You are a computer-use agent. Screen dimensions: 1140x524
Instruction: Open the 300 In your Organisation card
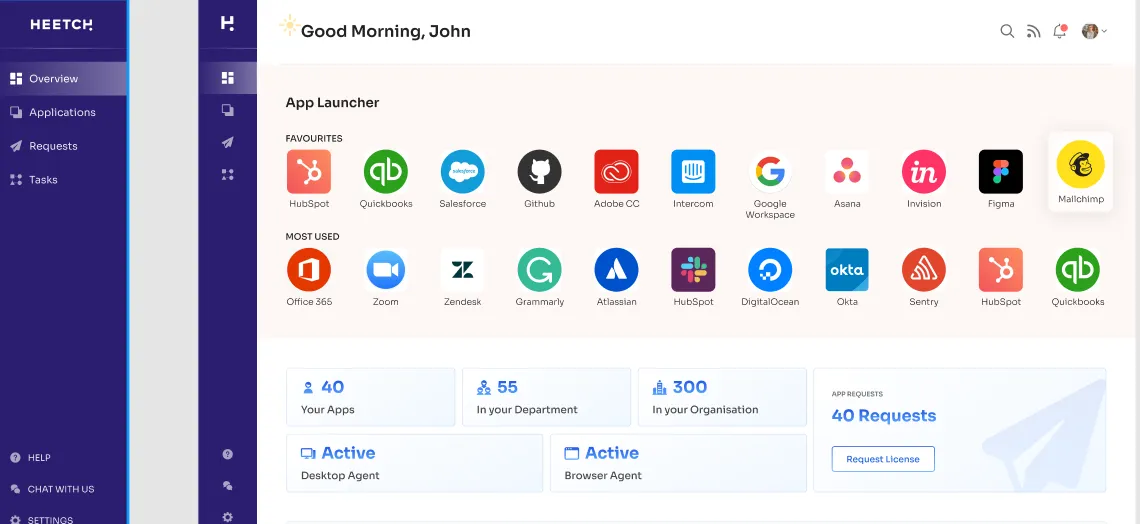(722, 397)
